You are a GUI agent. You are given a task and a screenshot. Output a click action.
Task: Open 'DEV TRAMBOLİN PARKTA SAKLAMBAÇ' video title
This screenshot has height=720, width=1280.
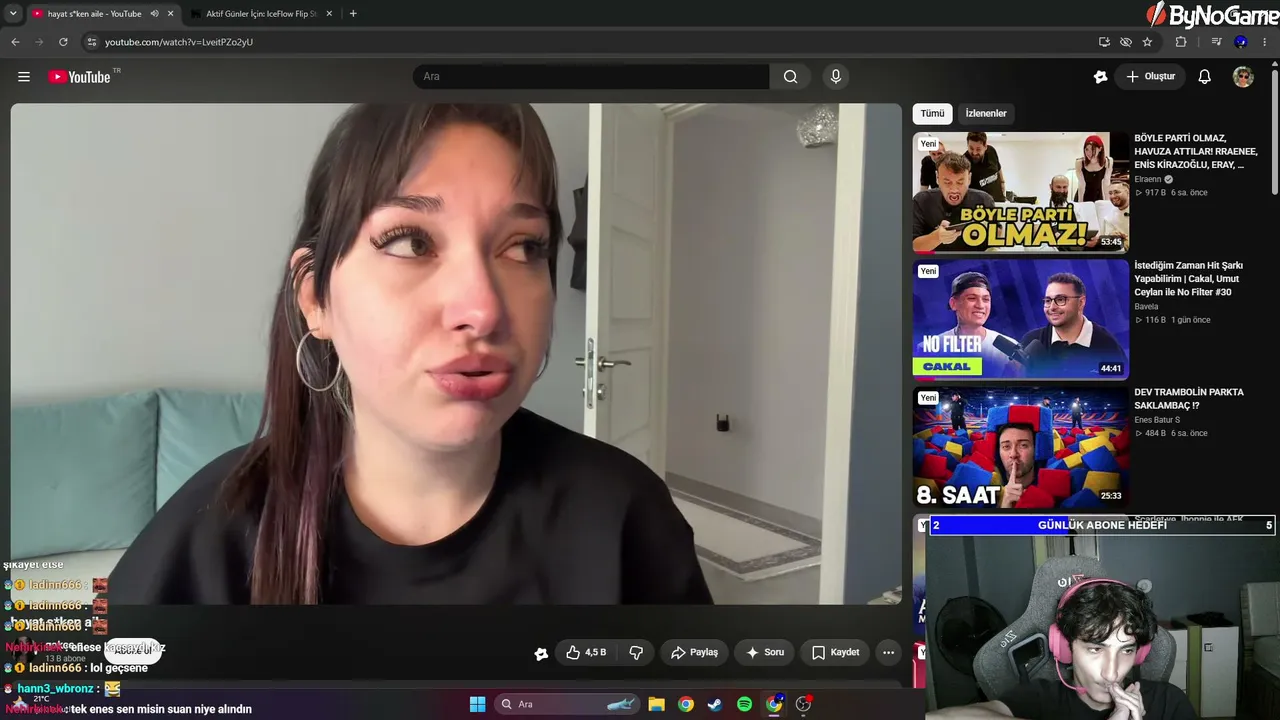pyautogui.click(x=1189, y=399)
